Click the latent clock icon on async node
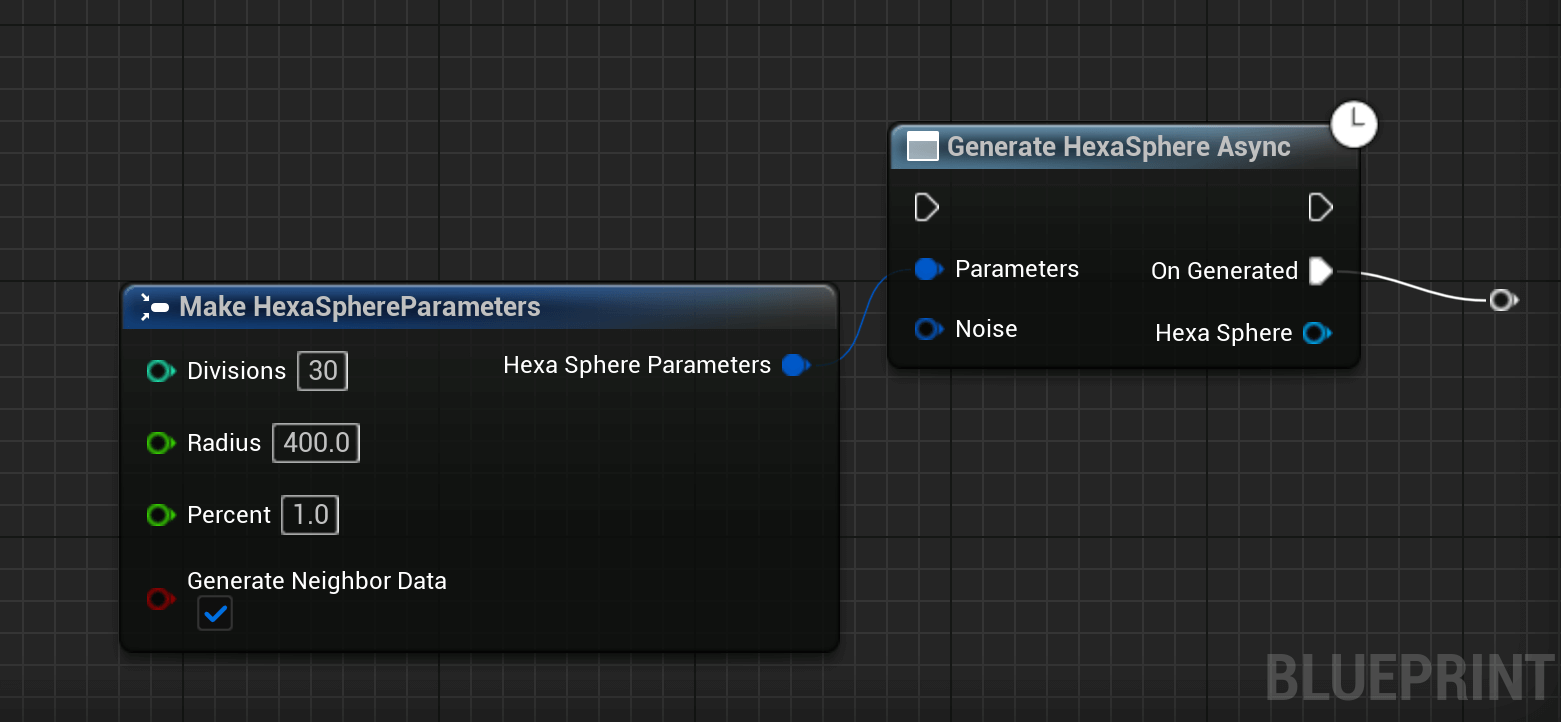 (1354, 124)
